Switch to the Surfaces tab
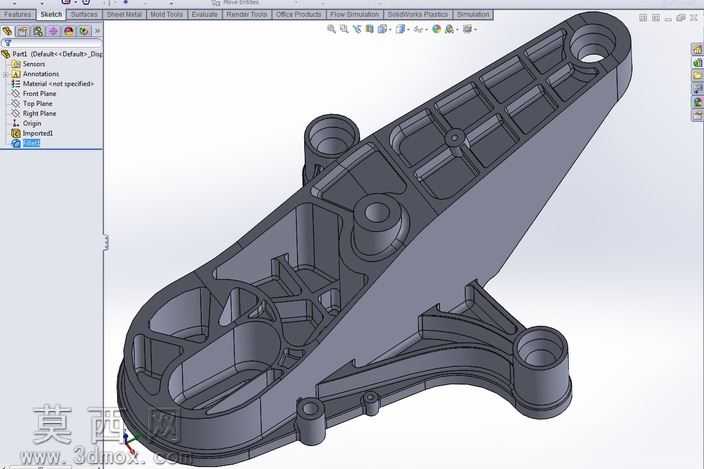The width and height of the screenshot is (704, 469). pos(84,14)
